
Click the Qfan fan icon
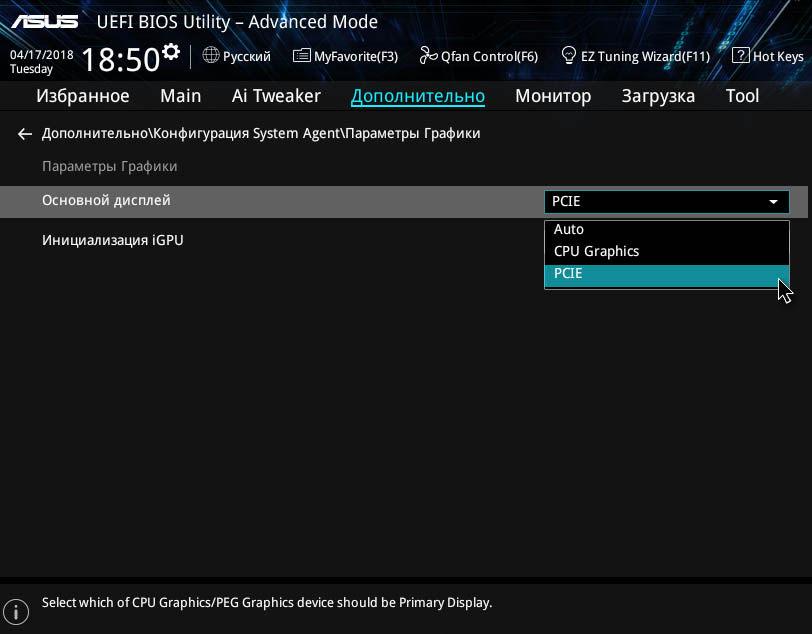coord(428,55)
